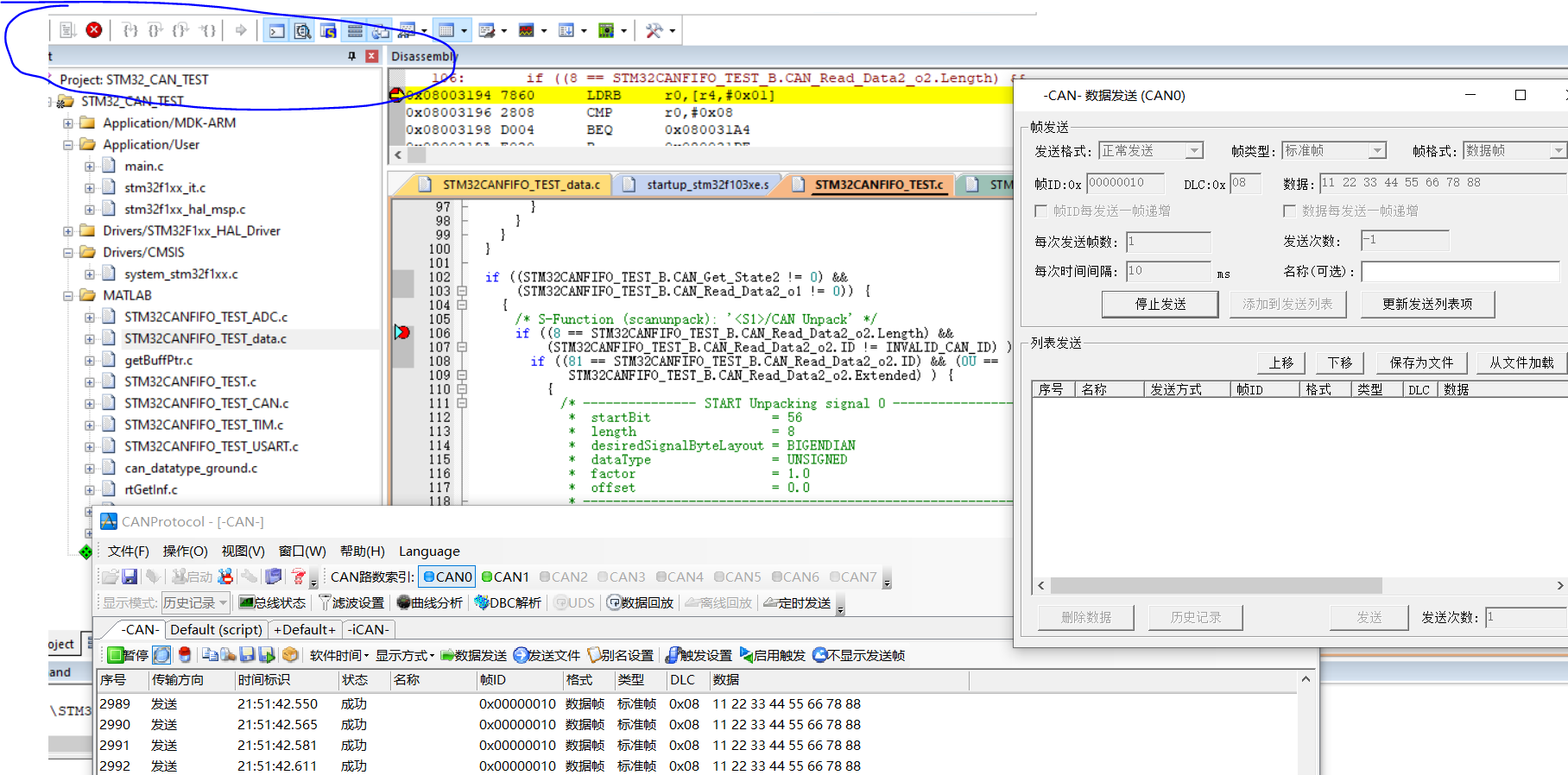Toggle the Symbols Window icon
Viewport: 1568px width, 775px height.
pyautogui.click(x=328, y=31)
